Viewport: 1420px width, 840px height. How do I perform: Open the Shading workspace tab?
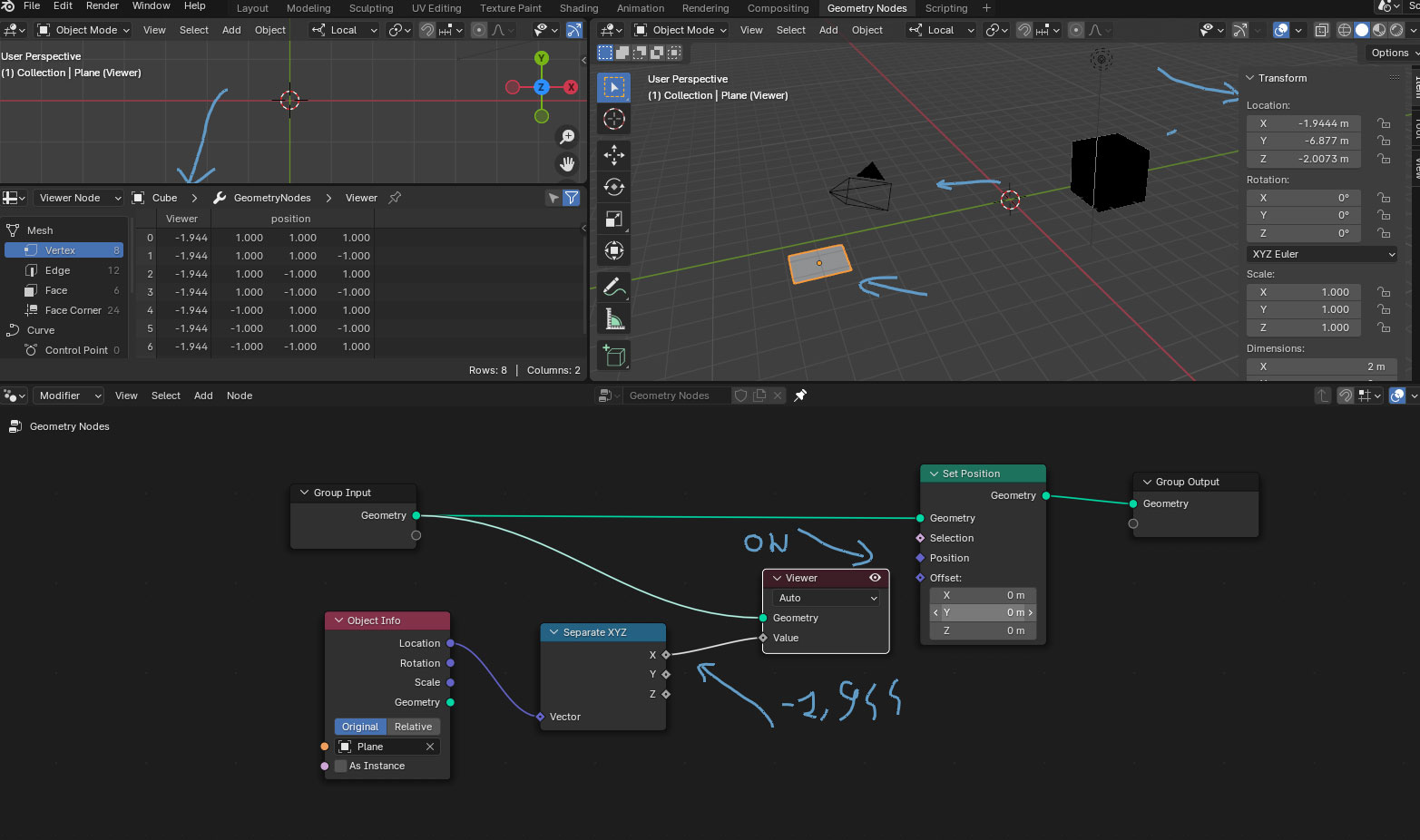(x=578, y=8)
